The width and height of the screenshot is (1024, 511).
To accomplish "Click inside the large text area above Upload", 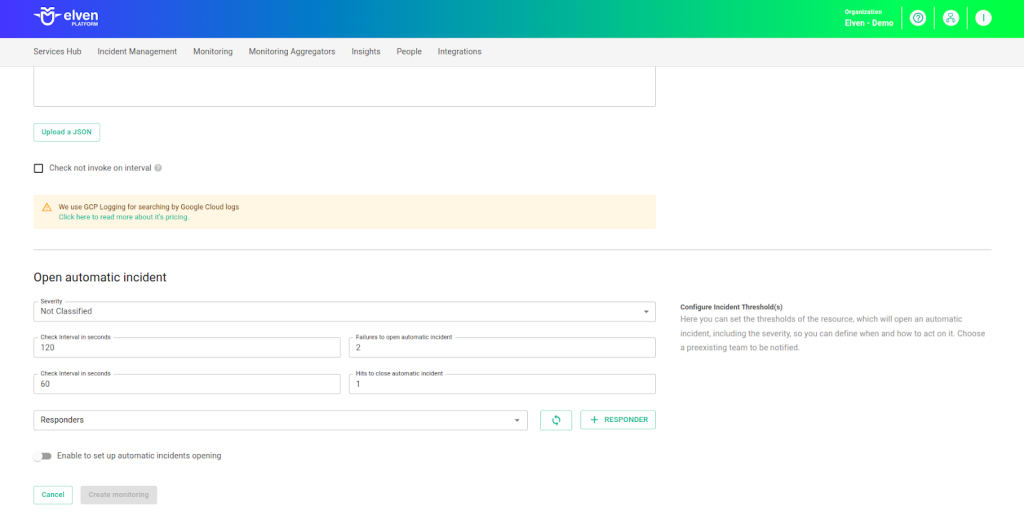I will point(344,86).
